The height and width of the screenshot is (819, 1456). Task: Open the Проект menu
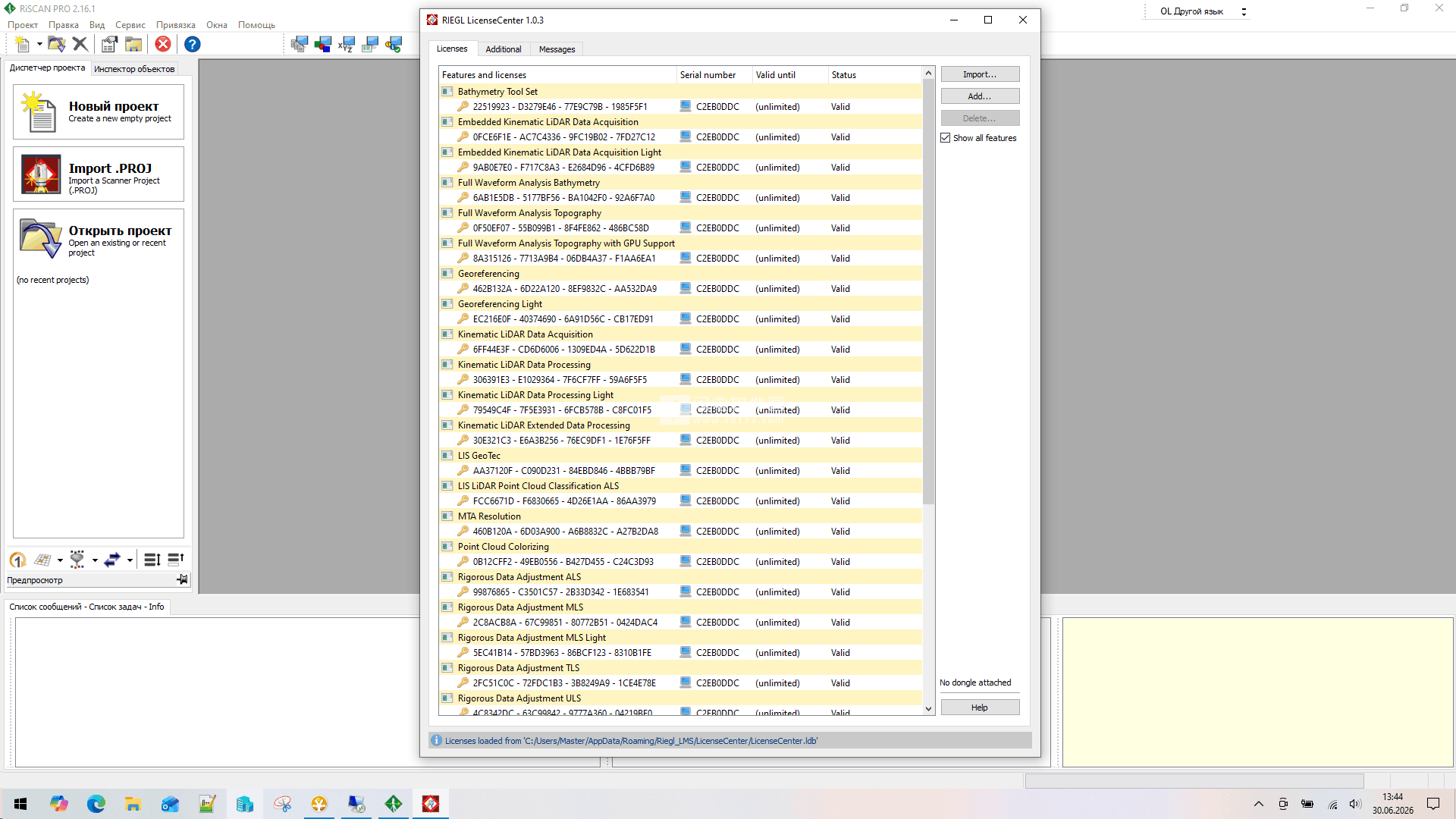23,25
